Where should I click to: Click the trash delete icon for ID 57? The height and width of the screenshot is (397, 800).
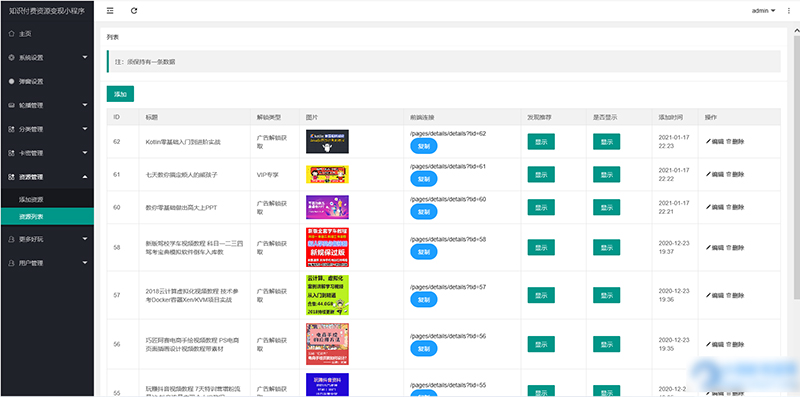pyautogui.click(x=729, y=295)
